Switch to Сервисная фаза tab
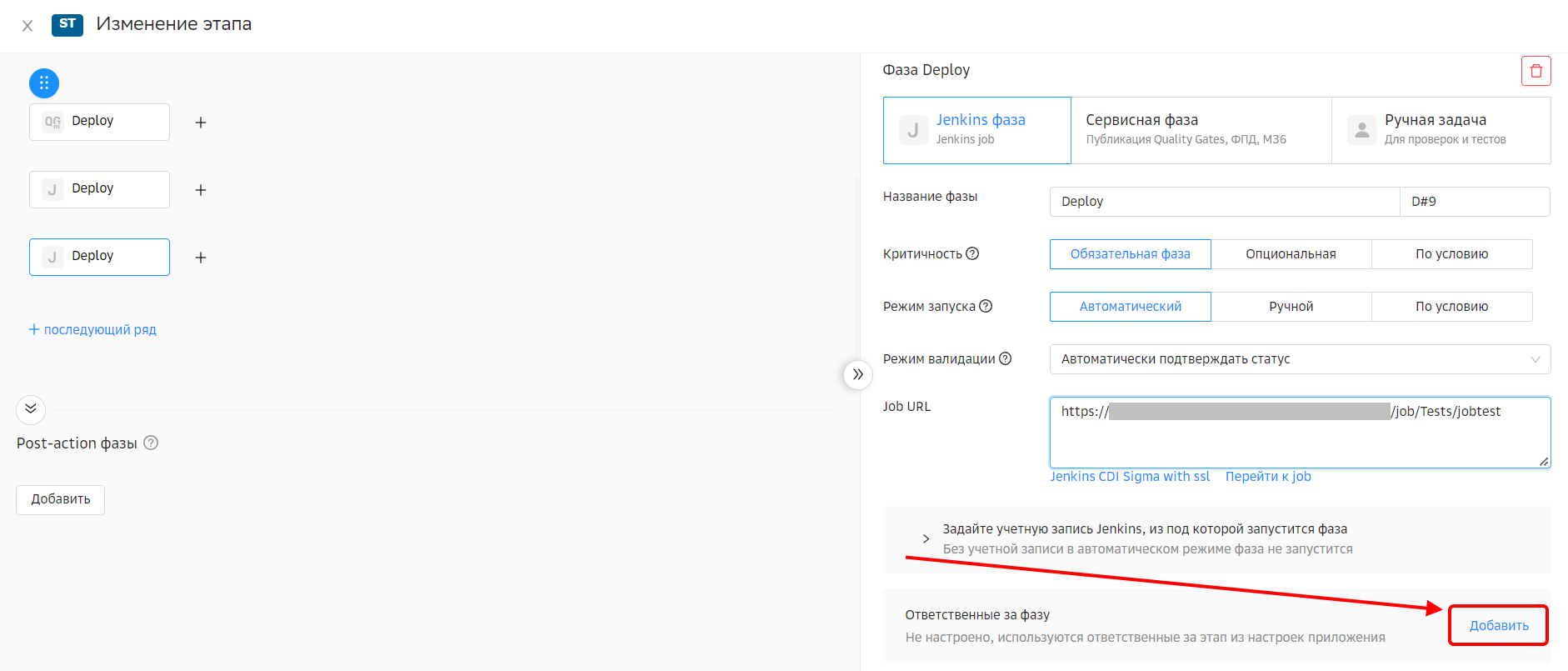This screenshot has height=671, width=1568. pyautogui.click(x=1201, y=130)
